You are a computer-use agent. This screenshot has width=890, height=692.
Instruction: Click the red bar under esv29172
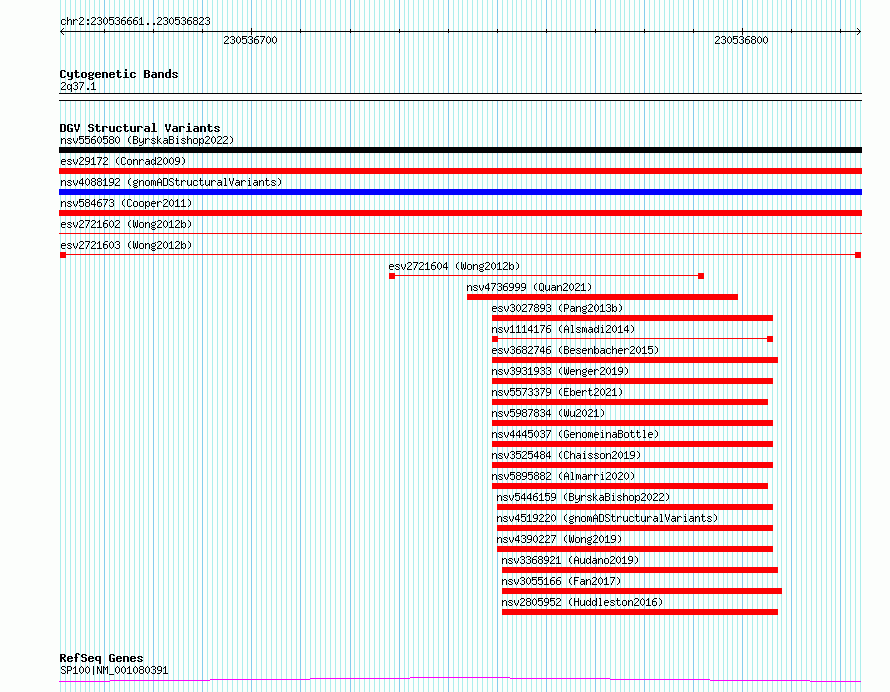(x=460, y=171)
